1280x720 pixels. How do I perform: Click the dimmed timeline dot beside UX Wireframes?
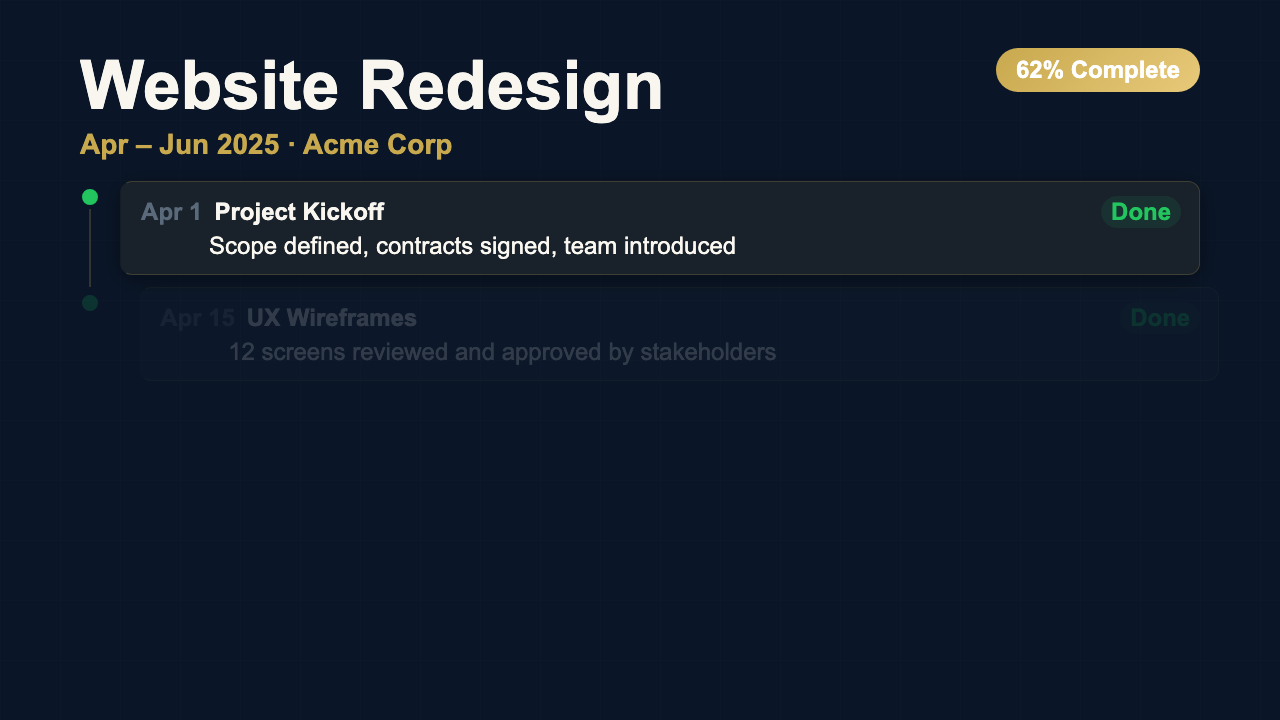[x=89, y=303]
